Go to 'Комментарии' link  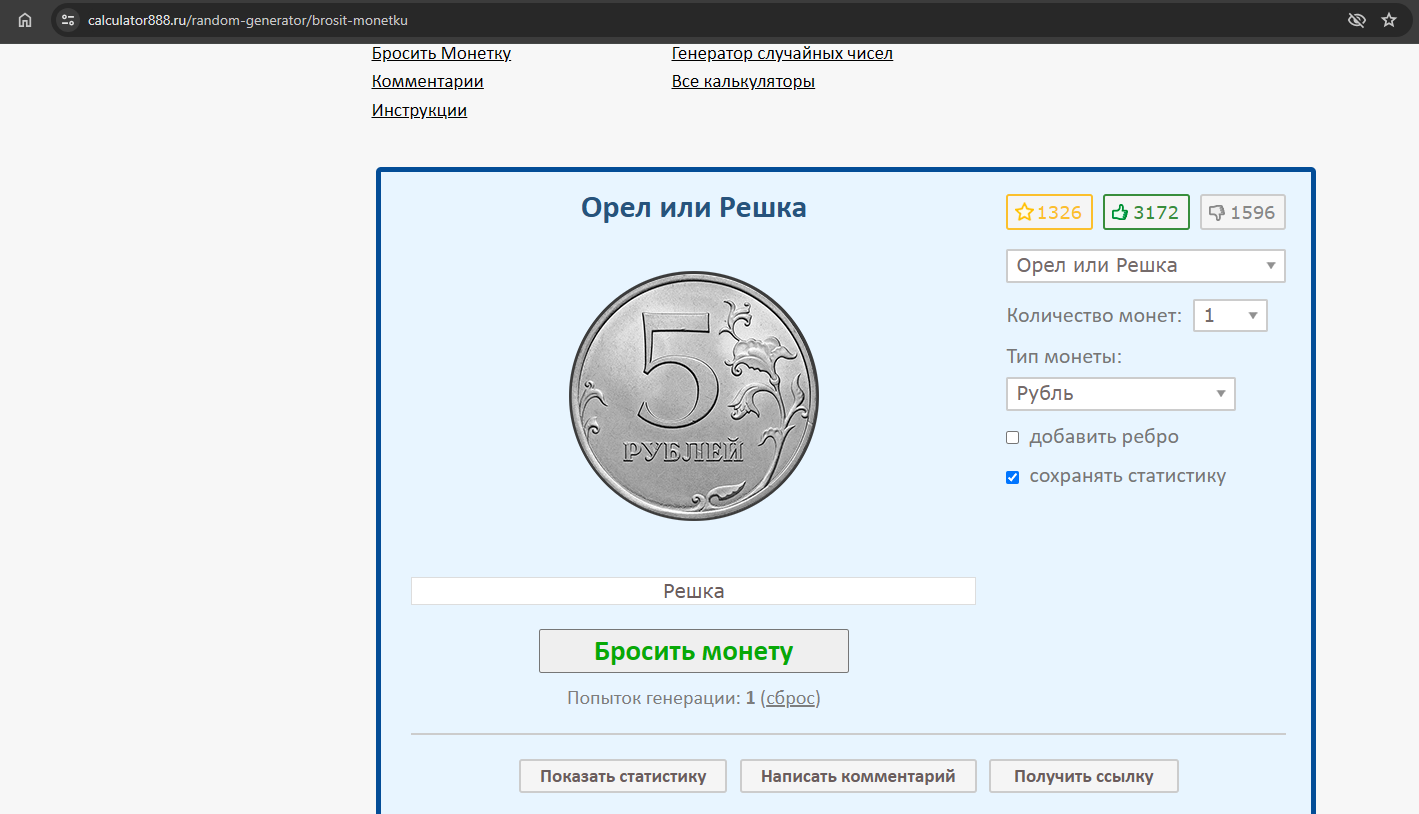pos(428,82)
